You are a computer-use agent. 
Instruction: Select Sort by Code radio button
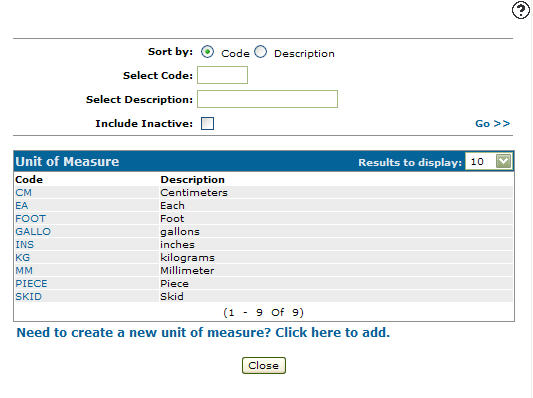tap(207, 52)
